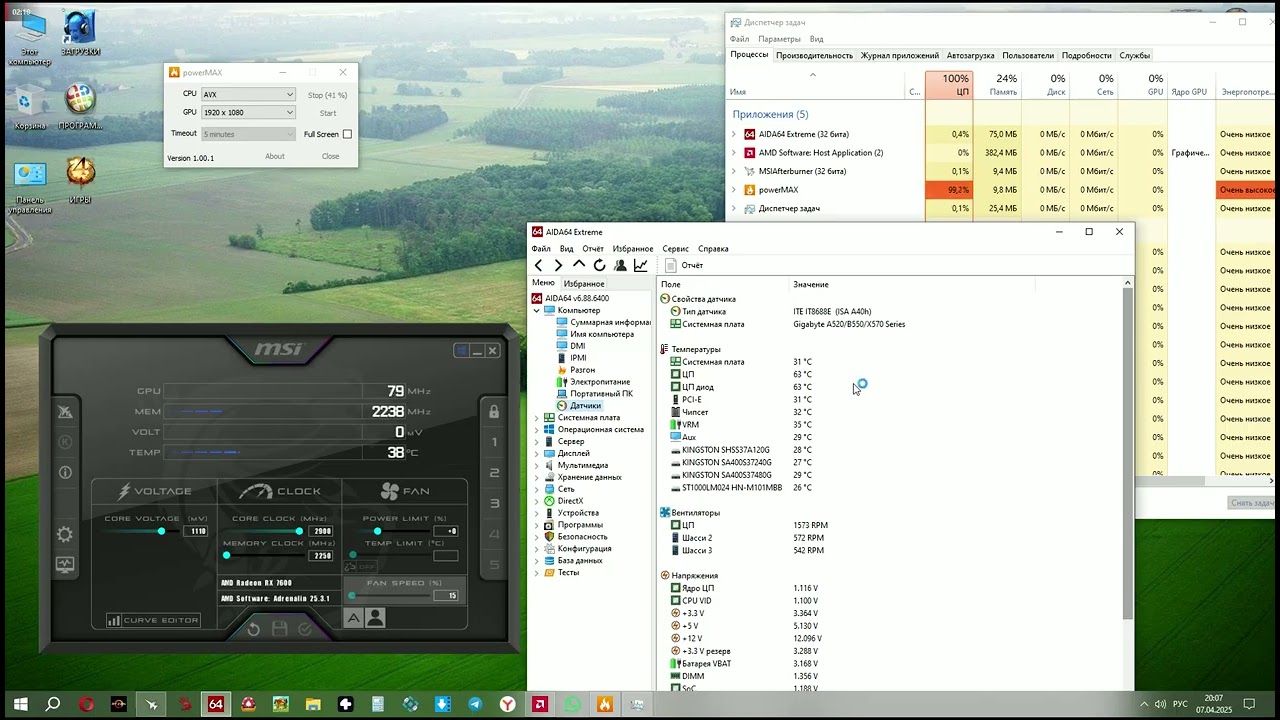
Task: Go up one level in AIDA64
Action: (x=578, y=265)
